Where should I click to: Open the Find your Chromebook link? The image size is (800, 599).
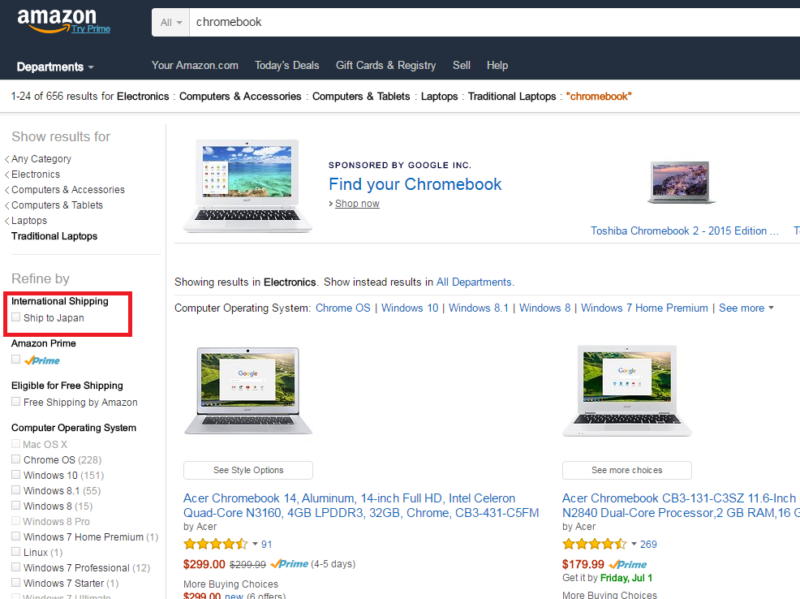coord(415,184)
